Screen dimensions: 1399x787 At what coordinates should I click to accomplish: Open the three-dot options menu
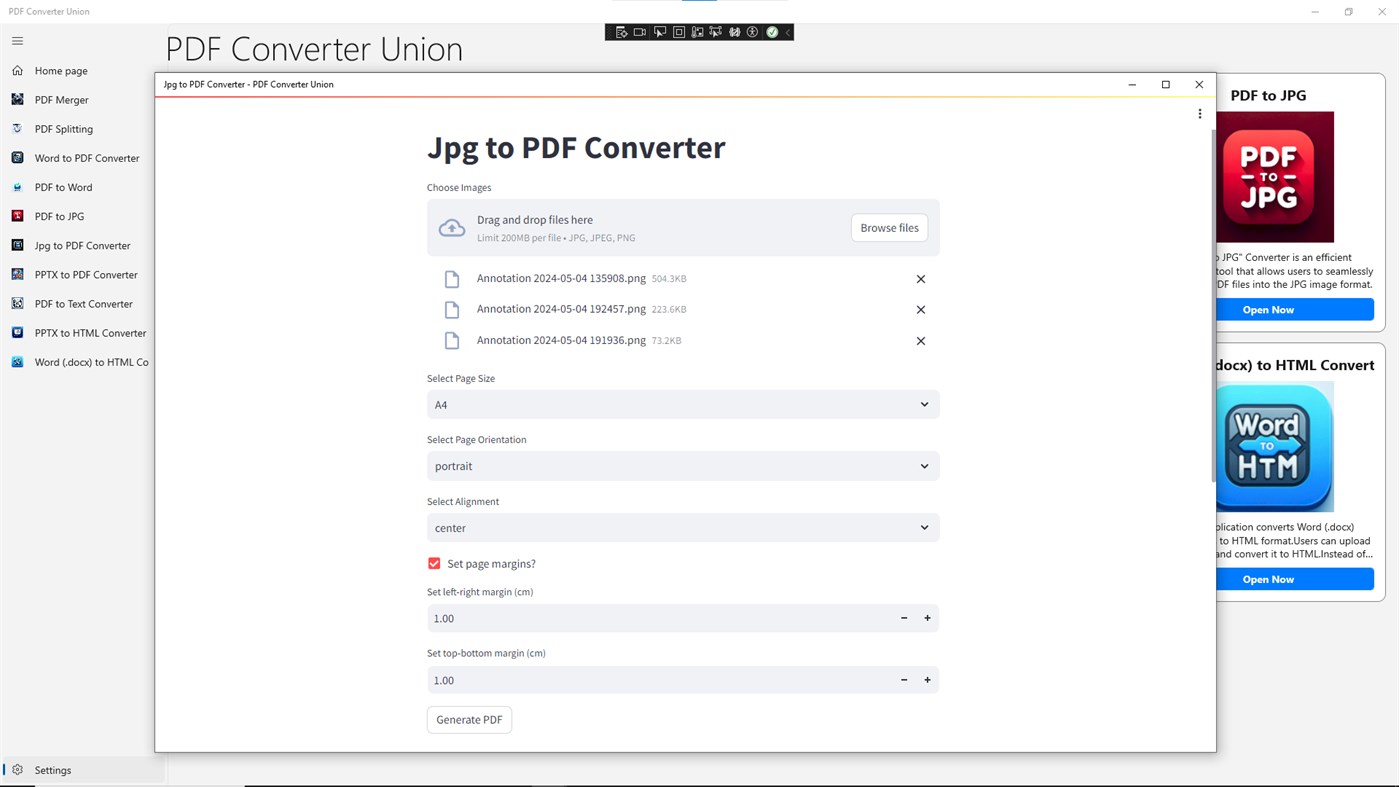1199,113
